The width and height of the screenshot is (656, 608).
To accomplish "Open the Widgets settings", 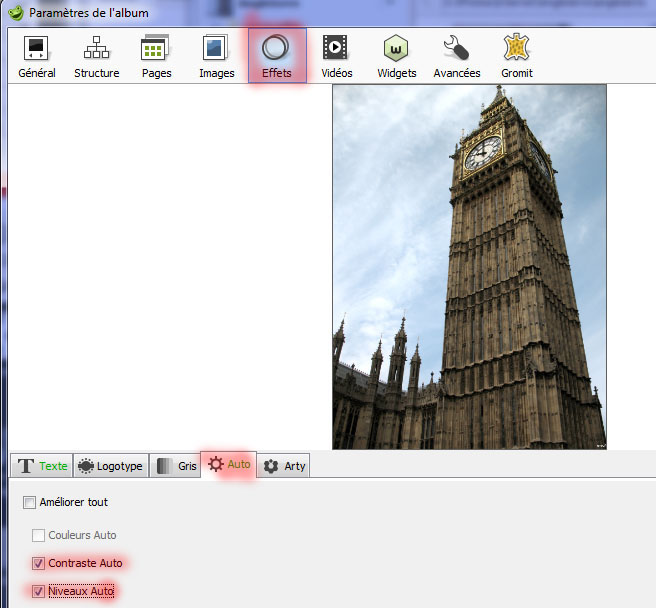I will [397, 56].
